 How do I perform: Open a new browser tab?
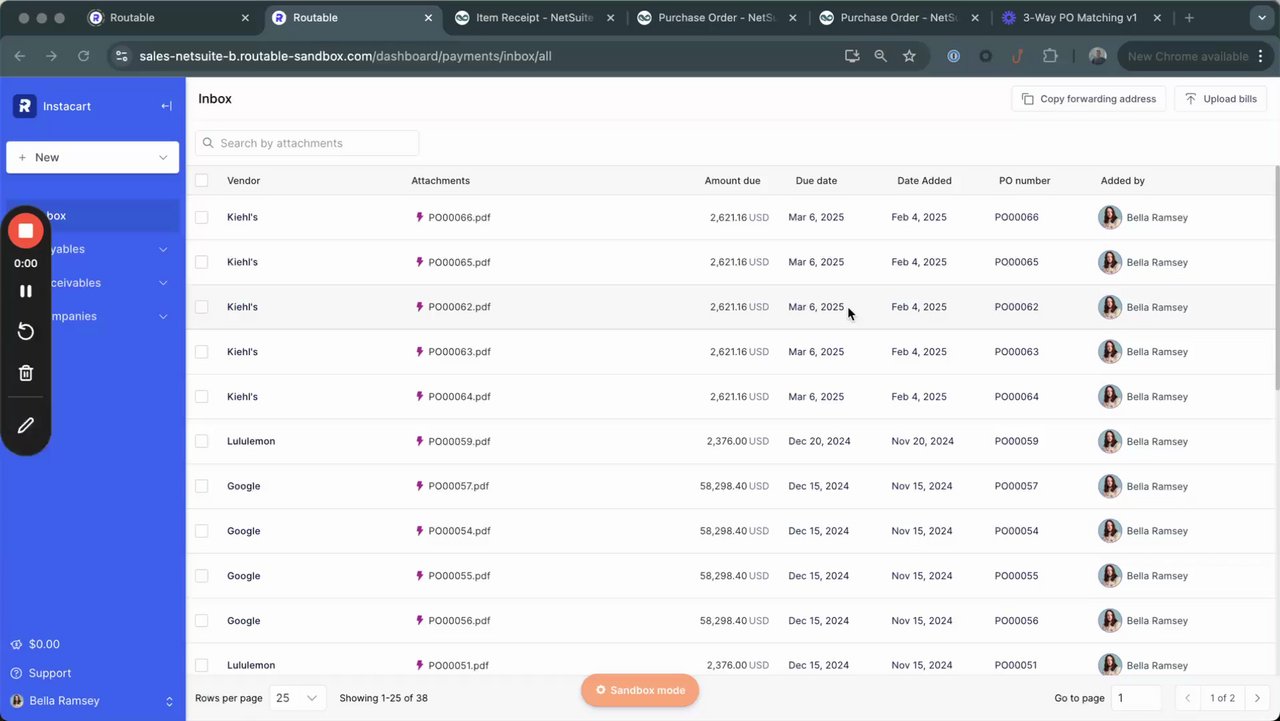tap(1189, 18)
